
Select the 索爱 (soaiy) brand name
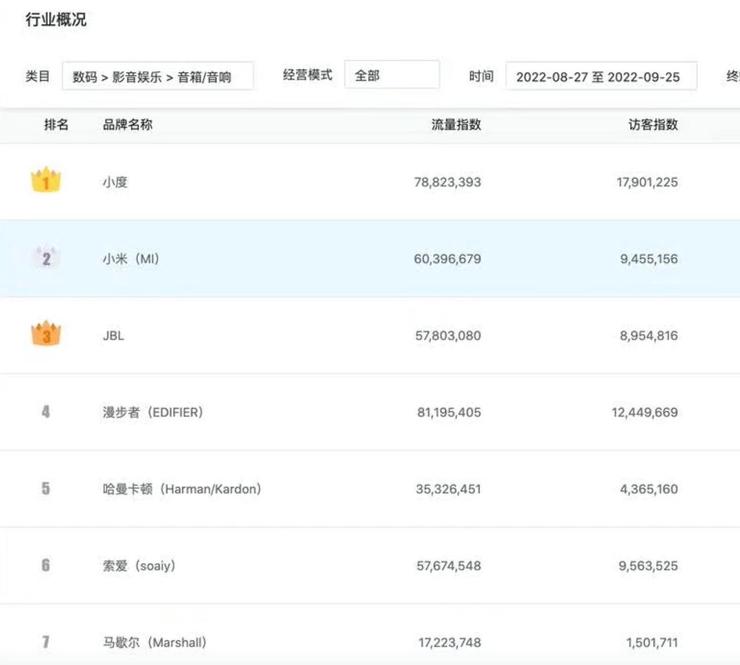coord(139,565)
